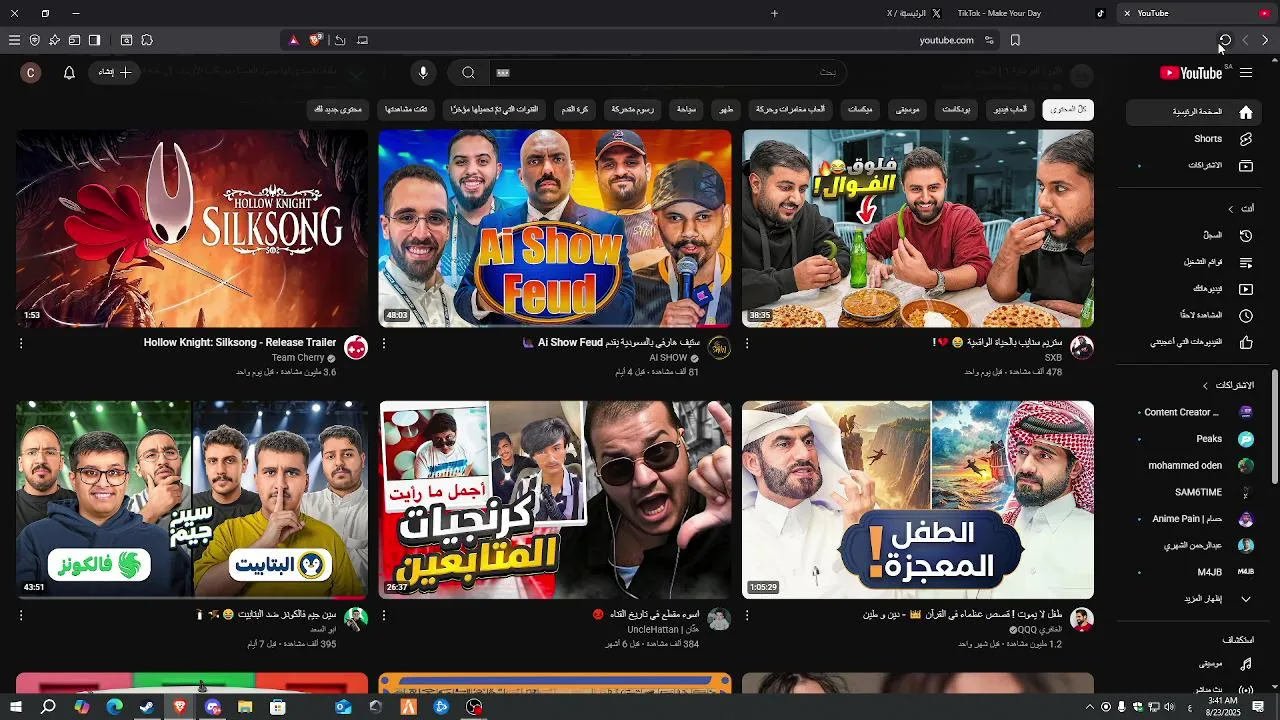Open Shorts from the sidebar

pos(1194,139)
